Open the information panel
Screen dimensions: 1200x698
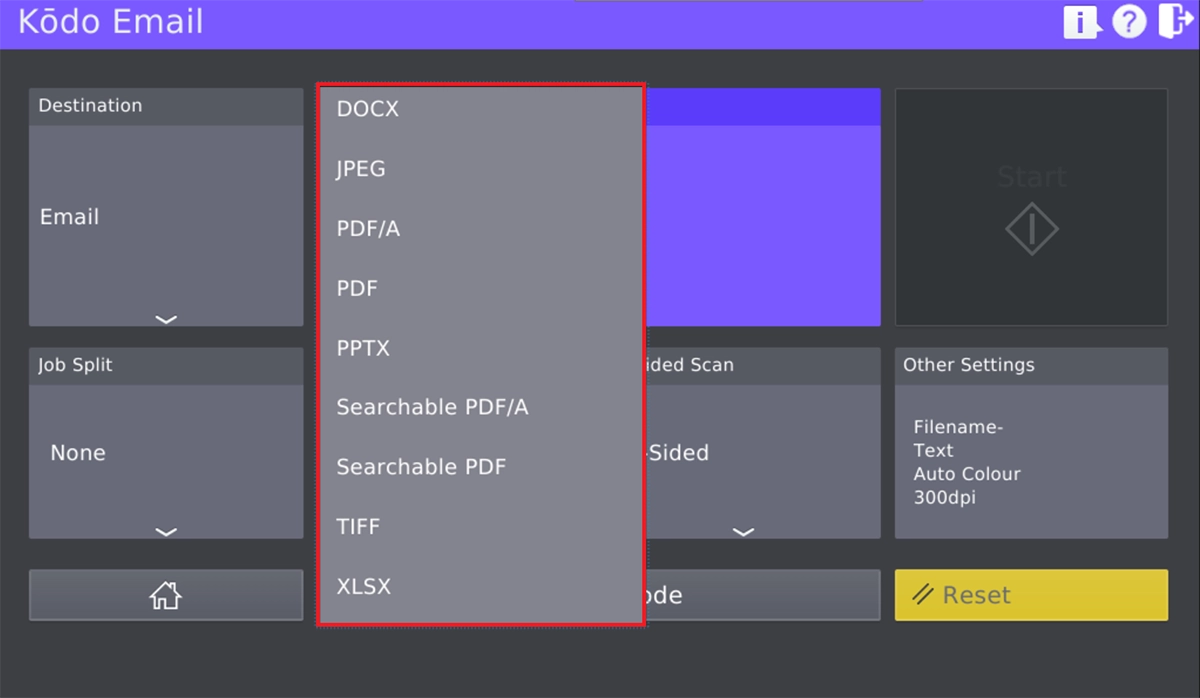point(1081,21)
